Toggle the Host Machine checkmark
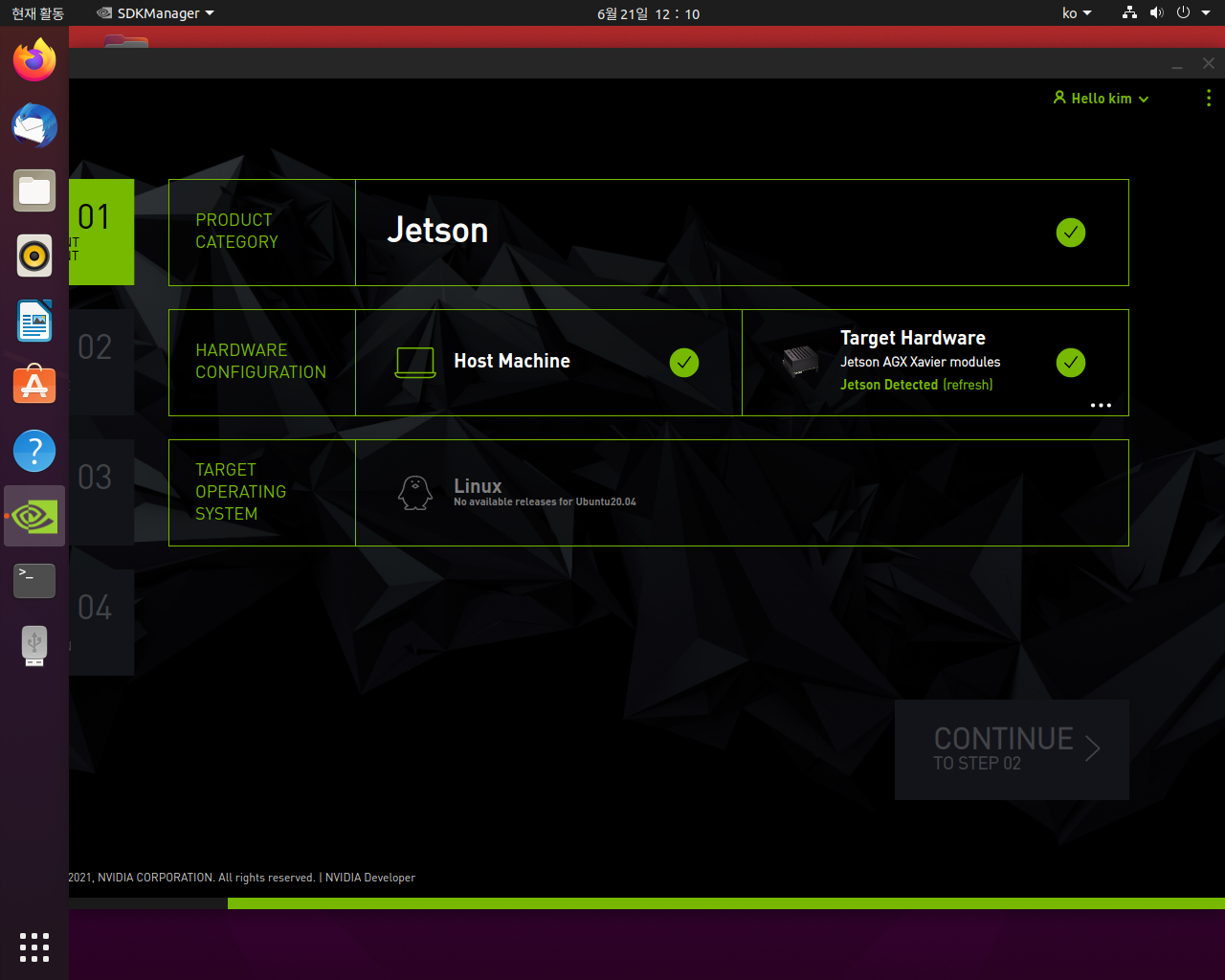The image size is (1225, 980). (x=684, y=363)
